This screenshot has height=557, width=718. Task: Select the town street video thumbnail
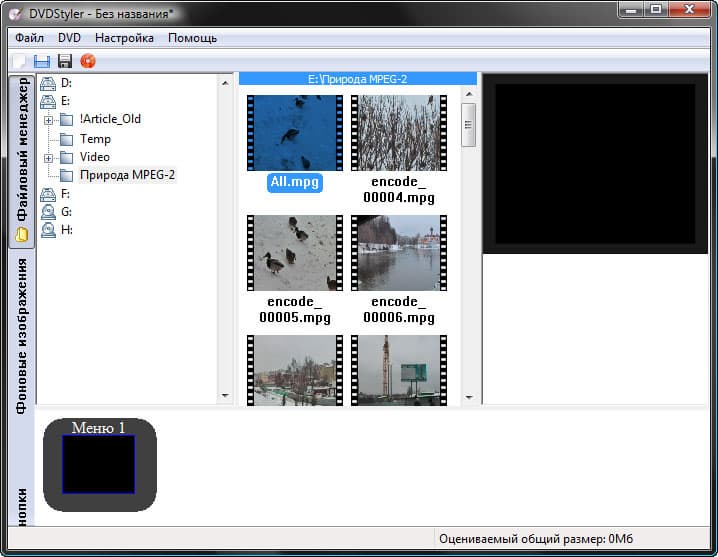(x=295, y=370)
